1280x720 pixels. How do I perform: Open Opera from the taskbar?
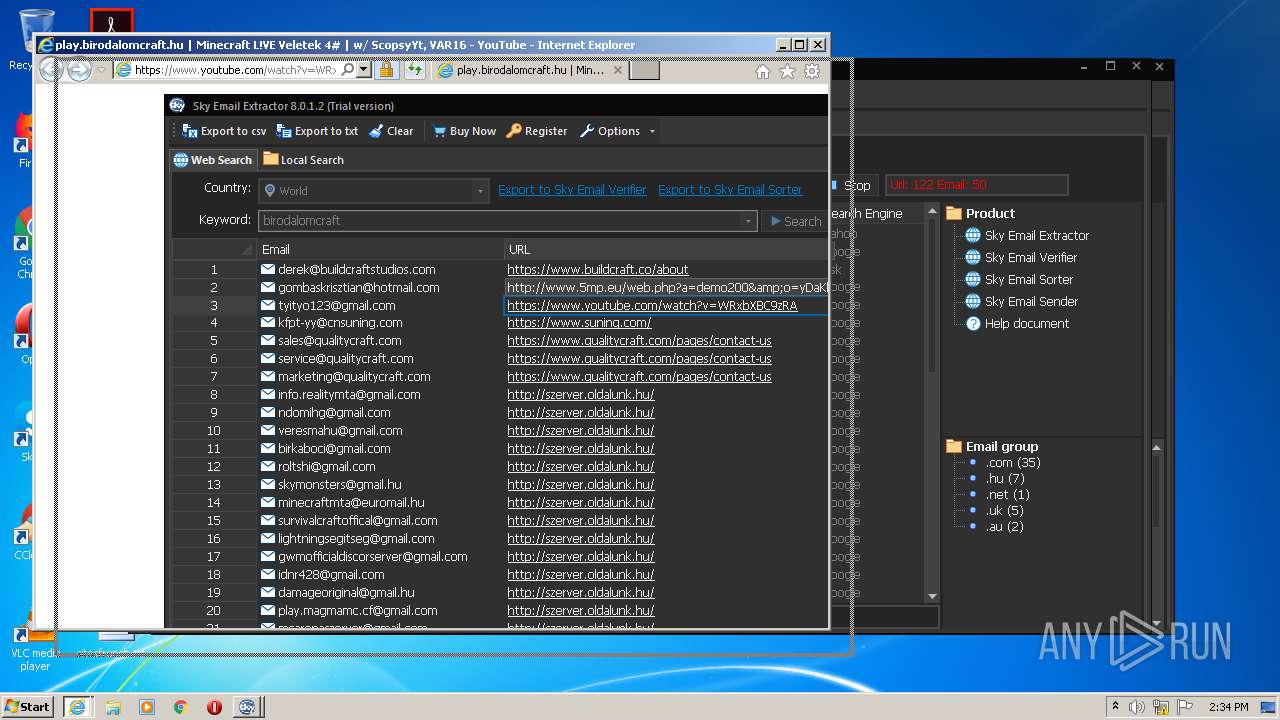click(214, 706)
